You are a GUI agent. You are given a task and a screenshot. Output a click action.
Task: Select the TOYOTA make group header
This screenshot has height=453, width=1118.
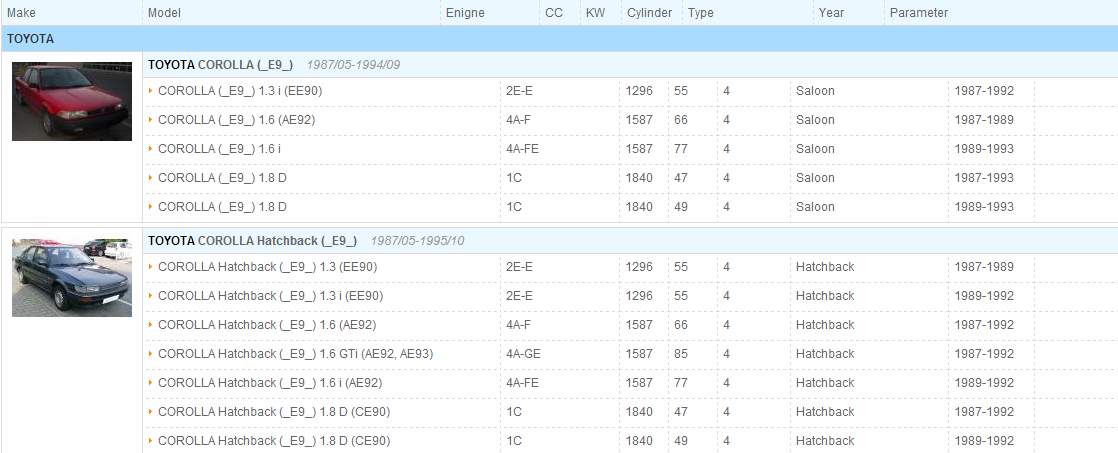pyautogui.click(x=559, y=39)
